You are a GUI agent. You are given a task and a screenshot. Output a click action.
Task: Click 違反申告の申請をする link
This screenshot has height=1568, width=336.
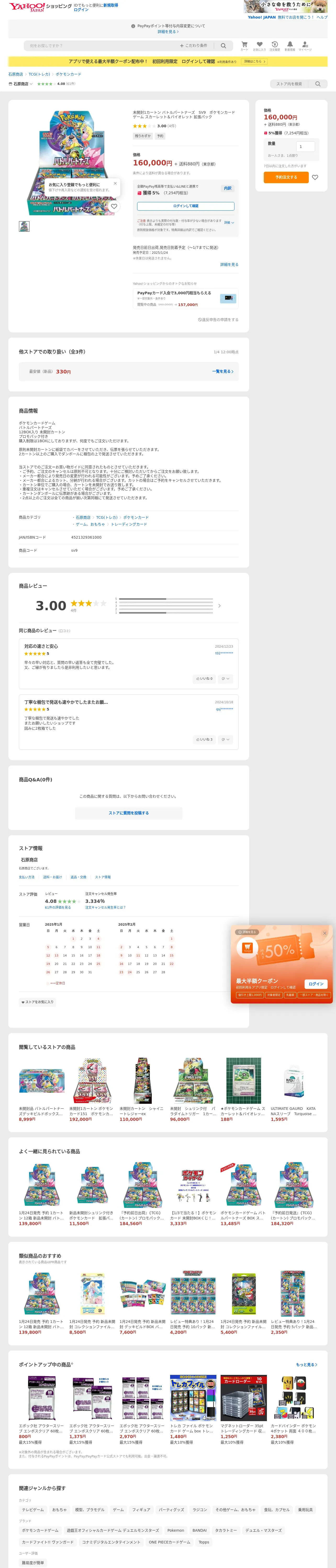(218, 320)
